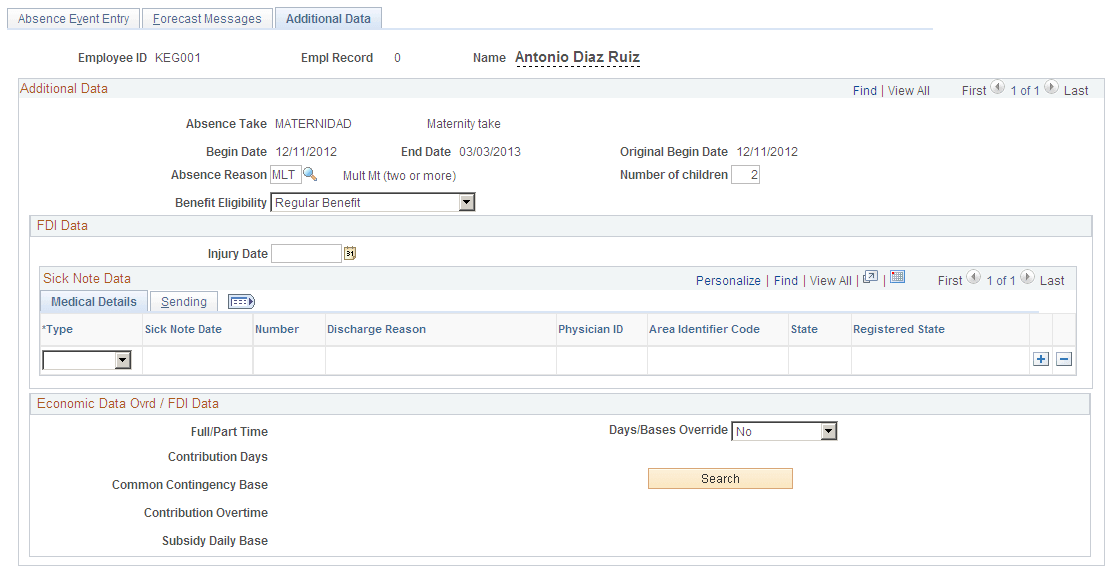Screen dimensions: 1113x573
Task: Click Last in Additional Data navigation
Action: (x=1076, y=91)
